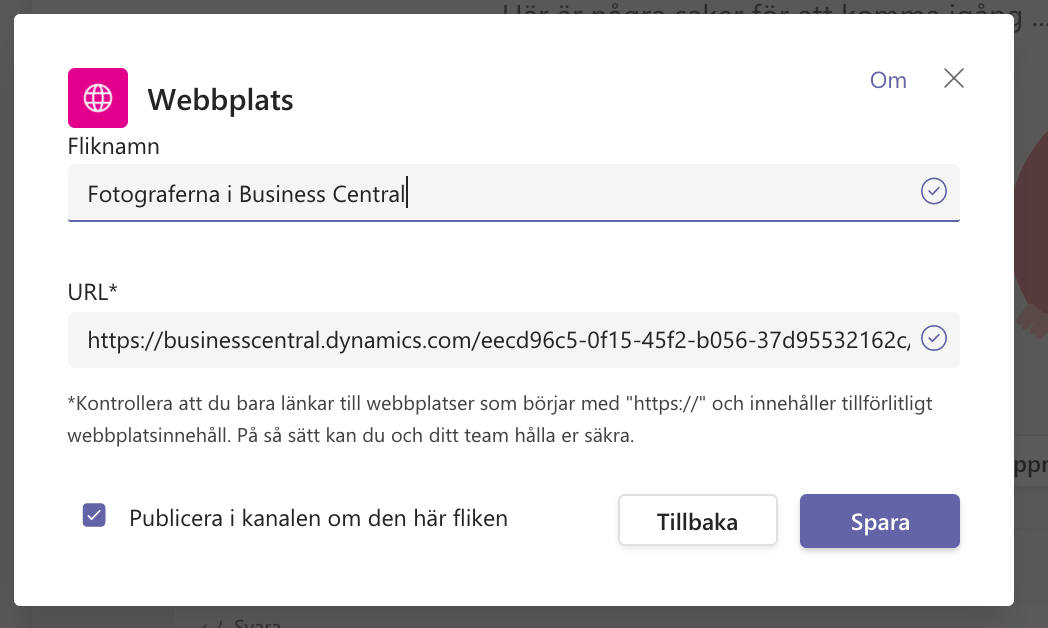Uncheck Publicera i kanalen om den här fliken
Screen dimensions: 1048x628
point(94,516)
